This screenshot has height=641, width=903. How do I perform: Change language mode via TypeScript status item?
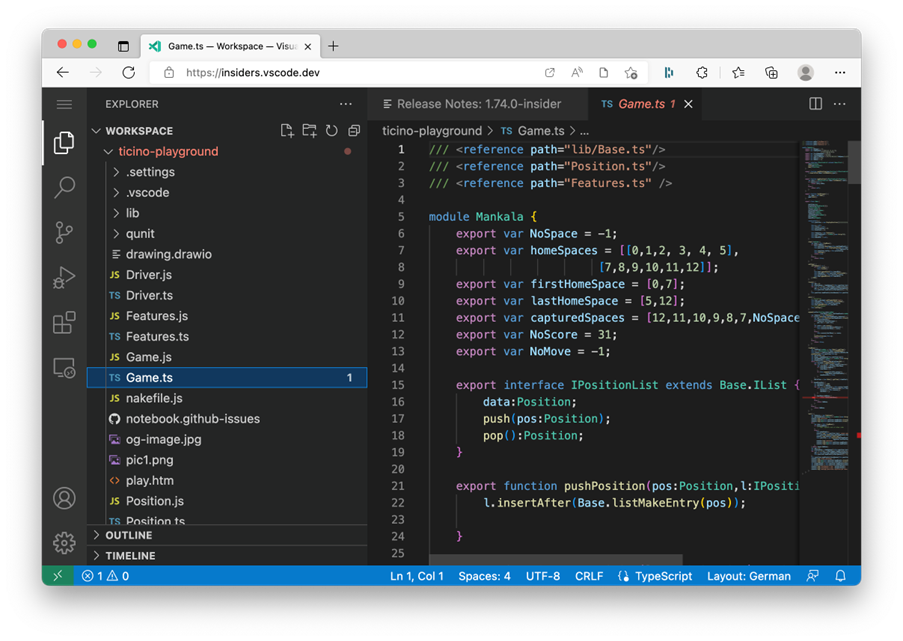click(x=655, y=575)
